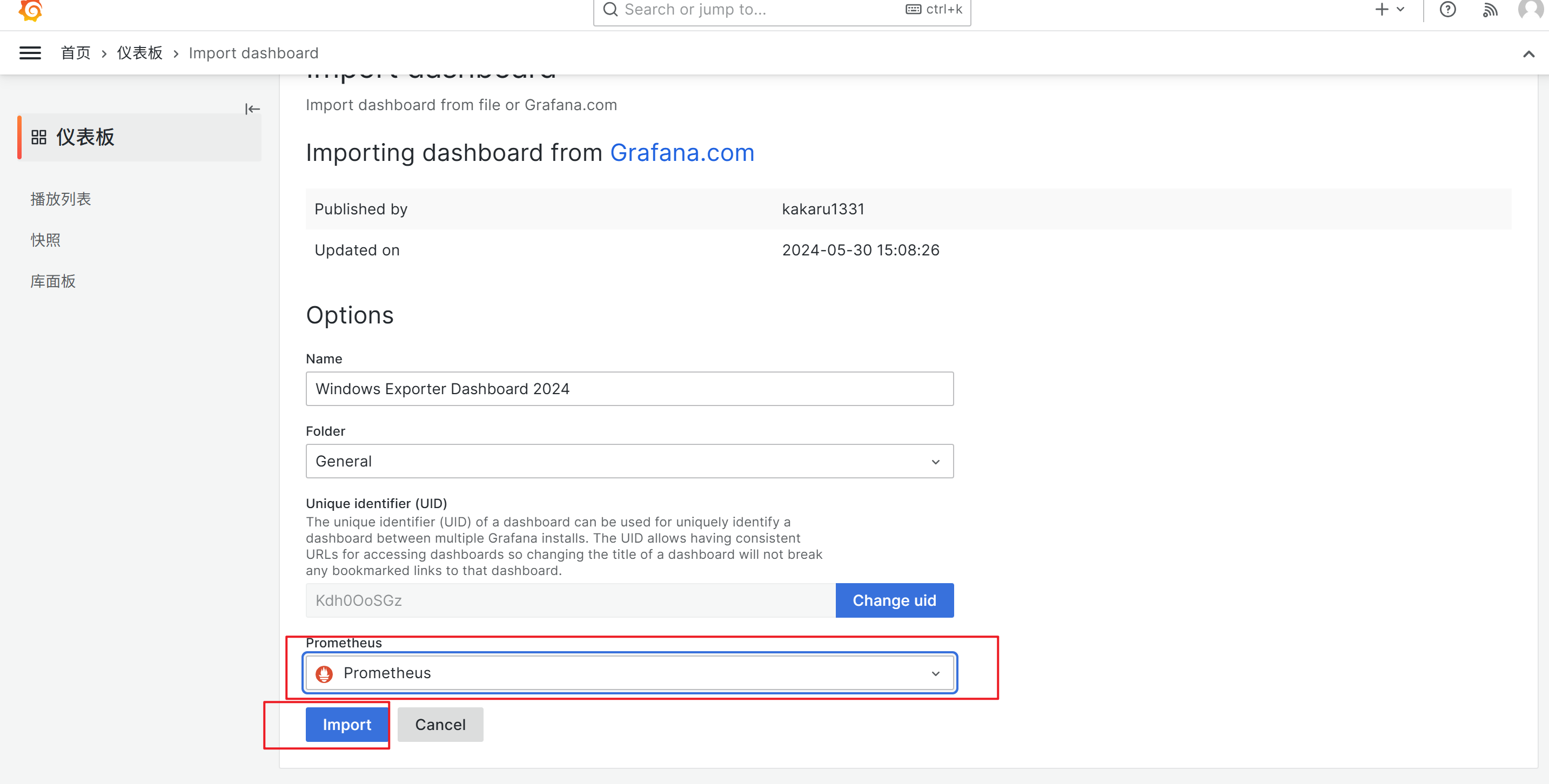Screen dimensions: 1549x784
Task: Click the Updated on label
Action: click(357, 250)
